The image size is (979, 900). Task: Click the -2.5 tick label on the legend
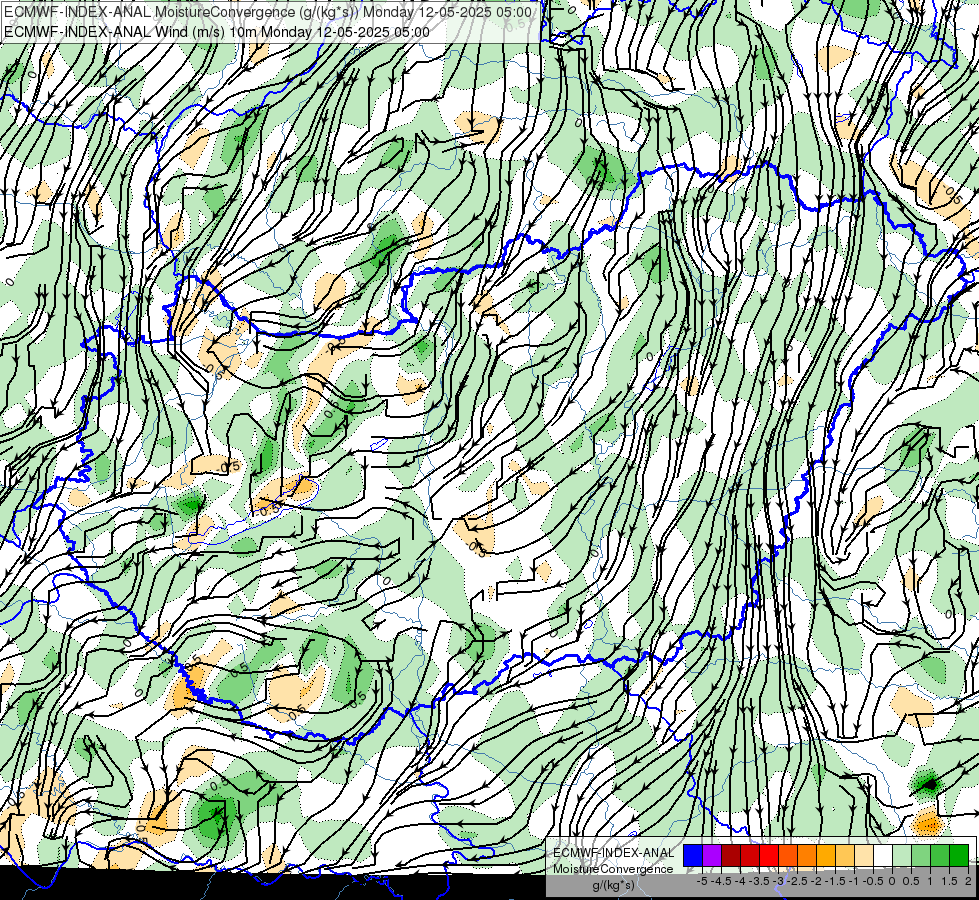(x=795, y=881)
